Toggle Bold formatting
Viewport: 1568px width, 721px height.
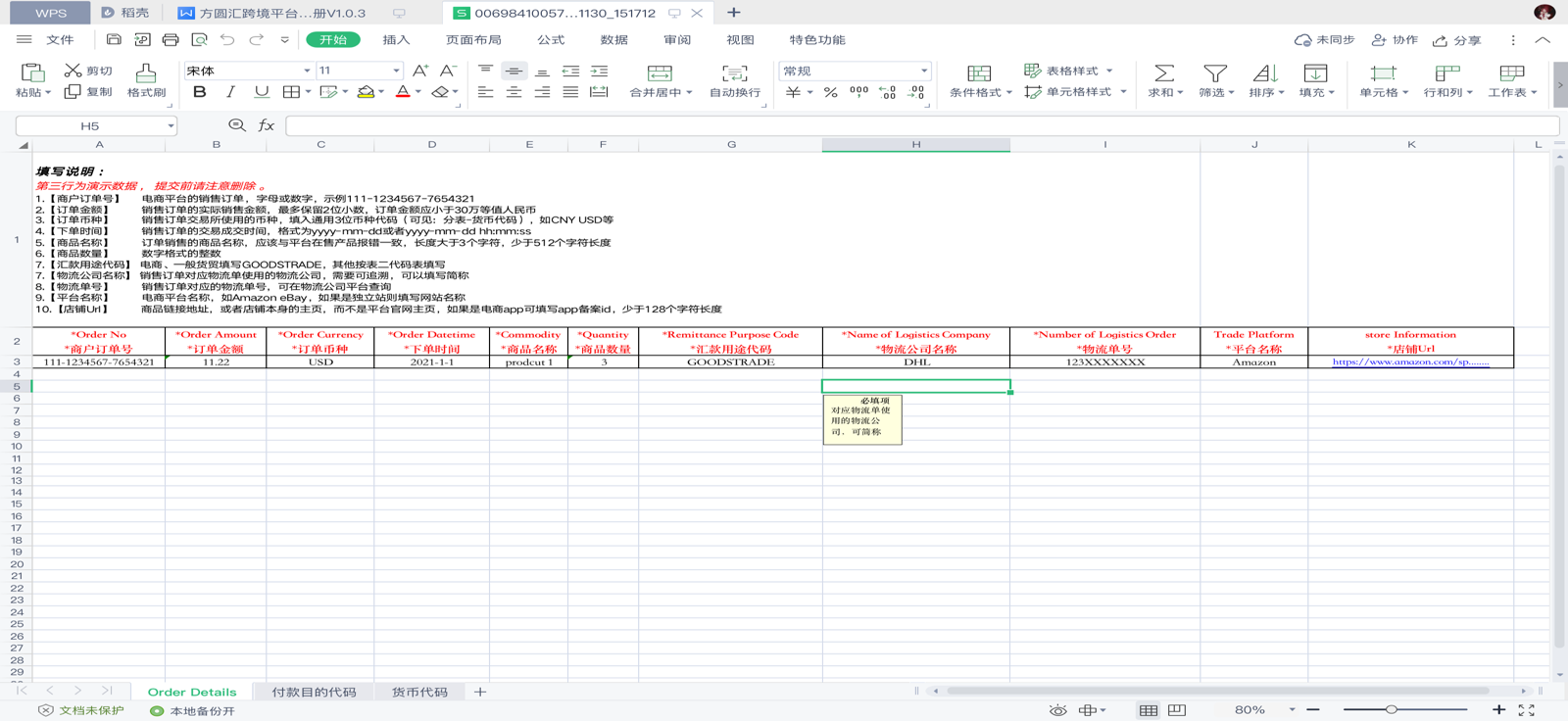pyautogui.click(x=200, y=92)
